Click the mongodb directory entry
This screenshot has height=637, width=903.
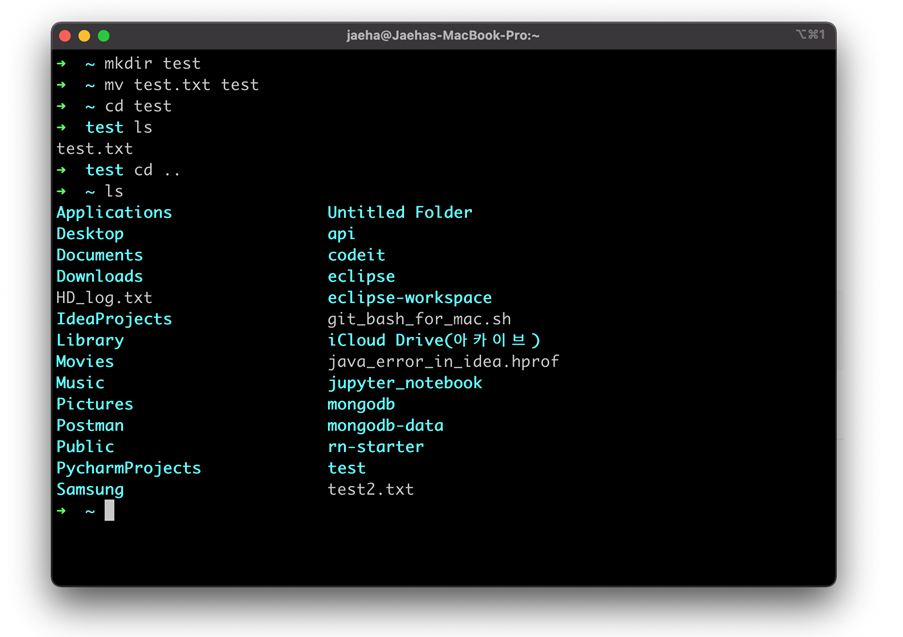pos(361,404)
